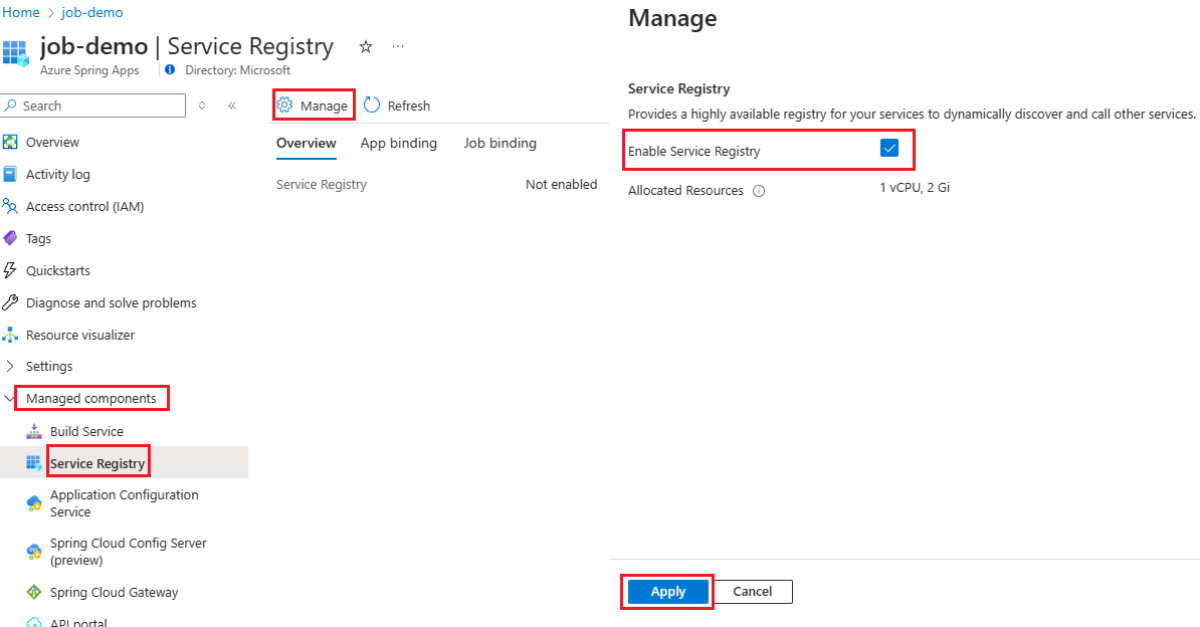Switch to the Overview tab
Screen dimensions: 1200x627
tap(306, 143)
